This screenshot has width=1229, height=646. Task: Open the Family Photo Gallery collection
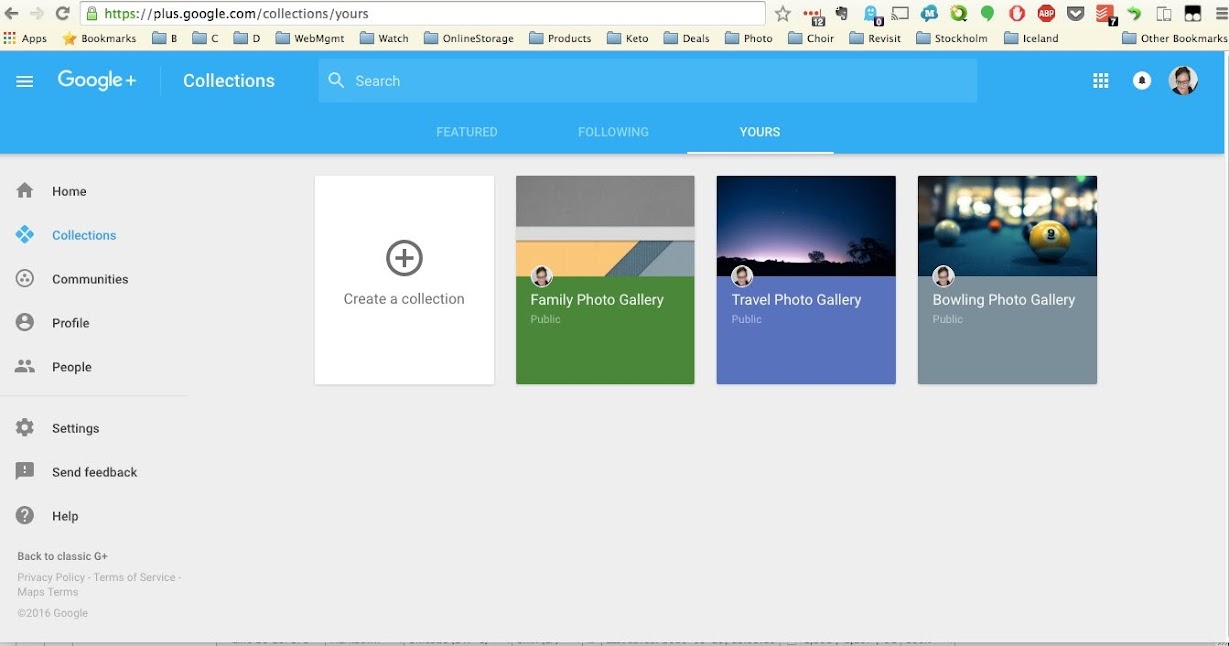605,280
